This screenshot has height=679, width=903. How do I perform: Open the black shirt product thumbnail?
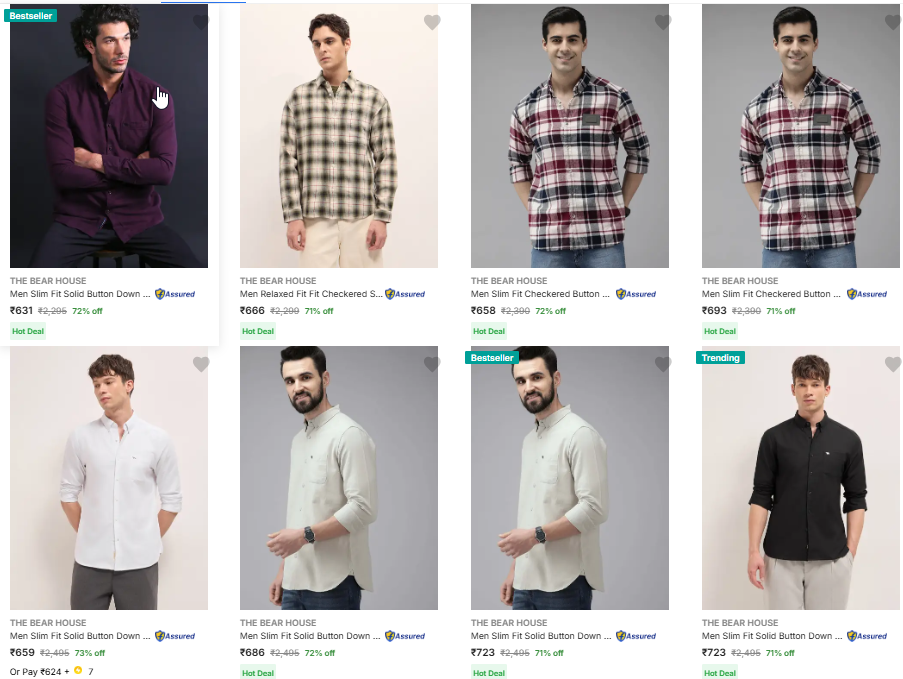click(x=801, y=478)
